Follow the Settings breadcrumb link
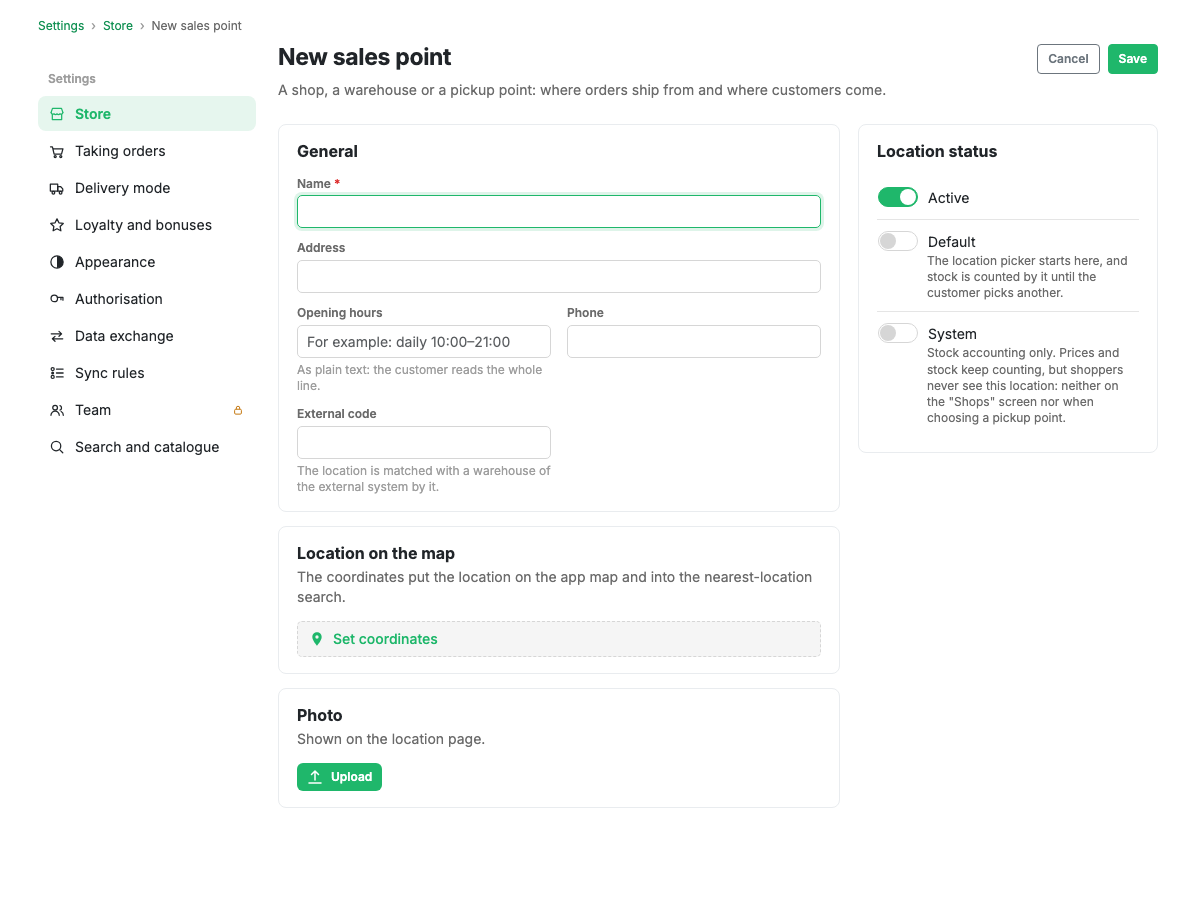Viewport: 1196px width, 904px height. (x=61, y=26)
